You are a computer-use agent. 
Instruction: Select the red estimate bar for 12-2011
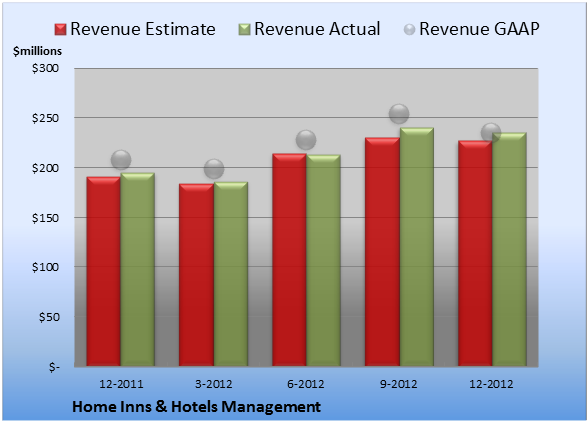[104, 271]
